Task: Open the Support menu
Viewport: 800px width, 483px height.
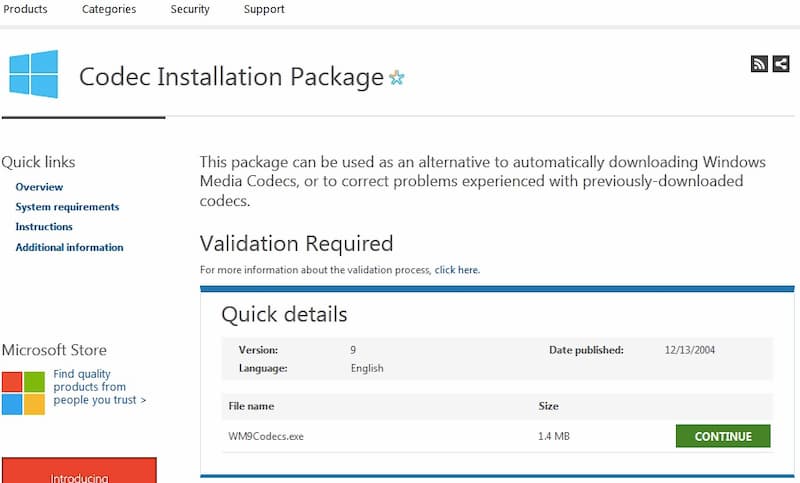Action: 264,9
